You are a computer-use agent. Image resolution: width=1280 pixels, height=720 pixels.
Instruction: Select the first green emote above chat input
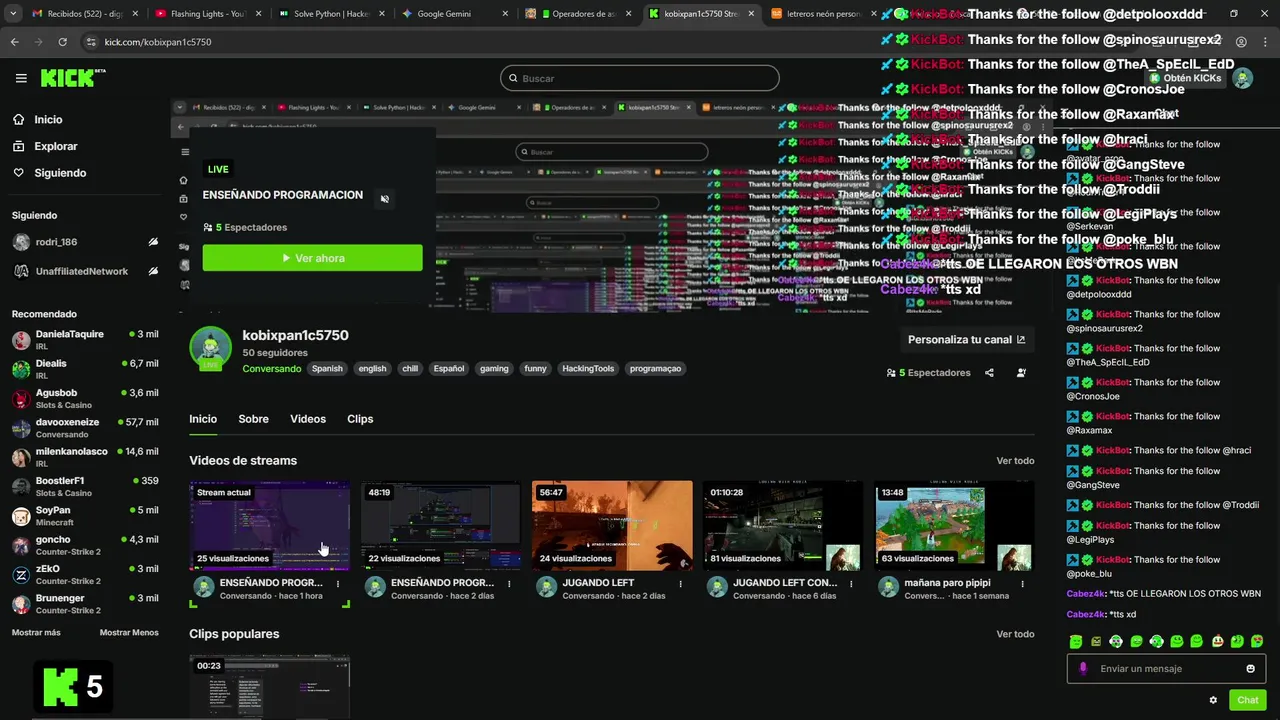point(1076,642)
